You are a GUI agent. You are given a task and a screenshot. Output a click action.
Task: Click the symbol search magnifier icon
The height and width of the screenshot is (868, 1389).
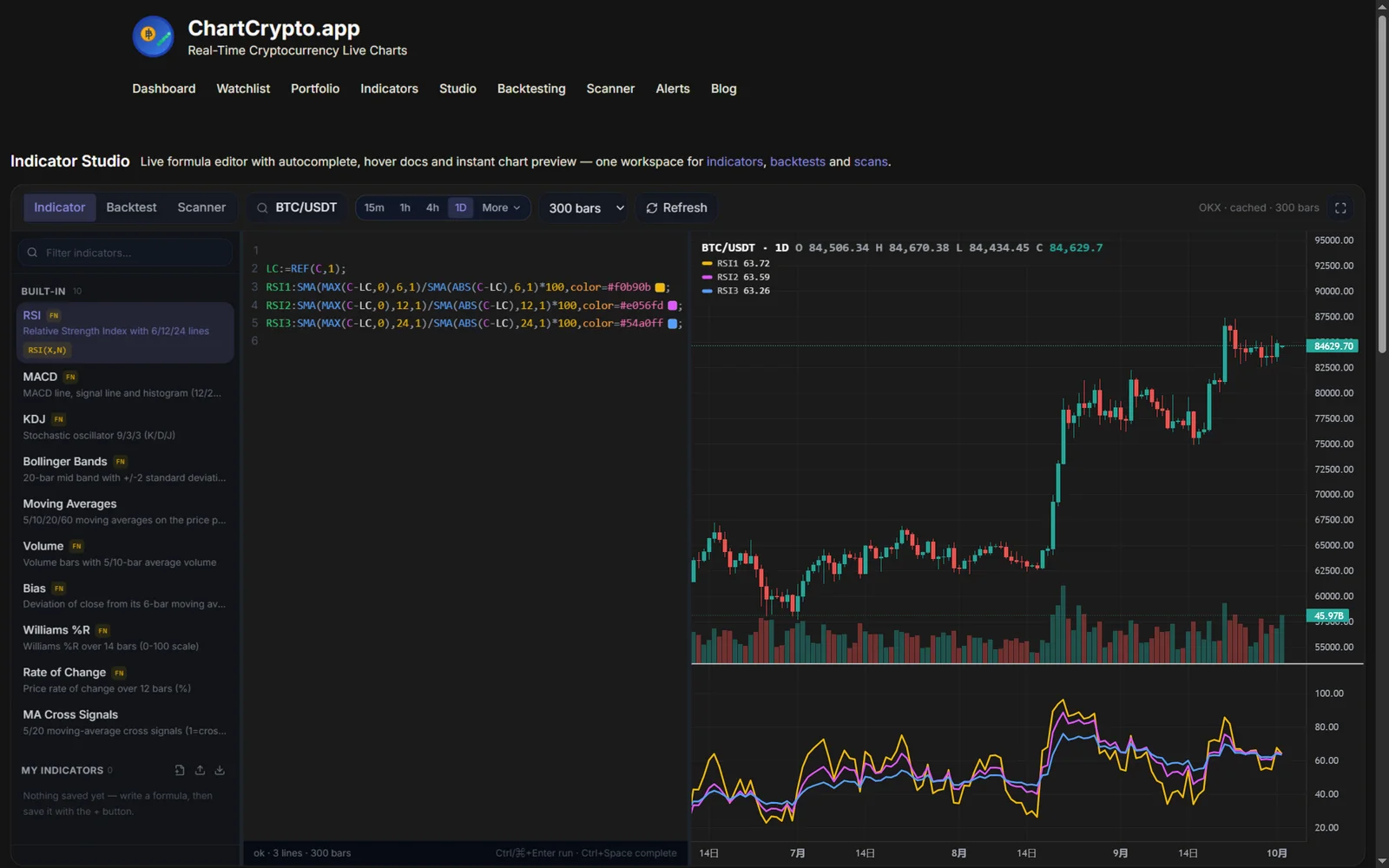262,208
